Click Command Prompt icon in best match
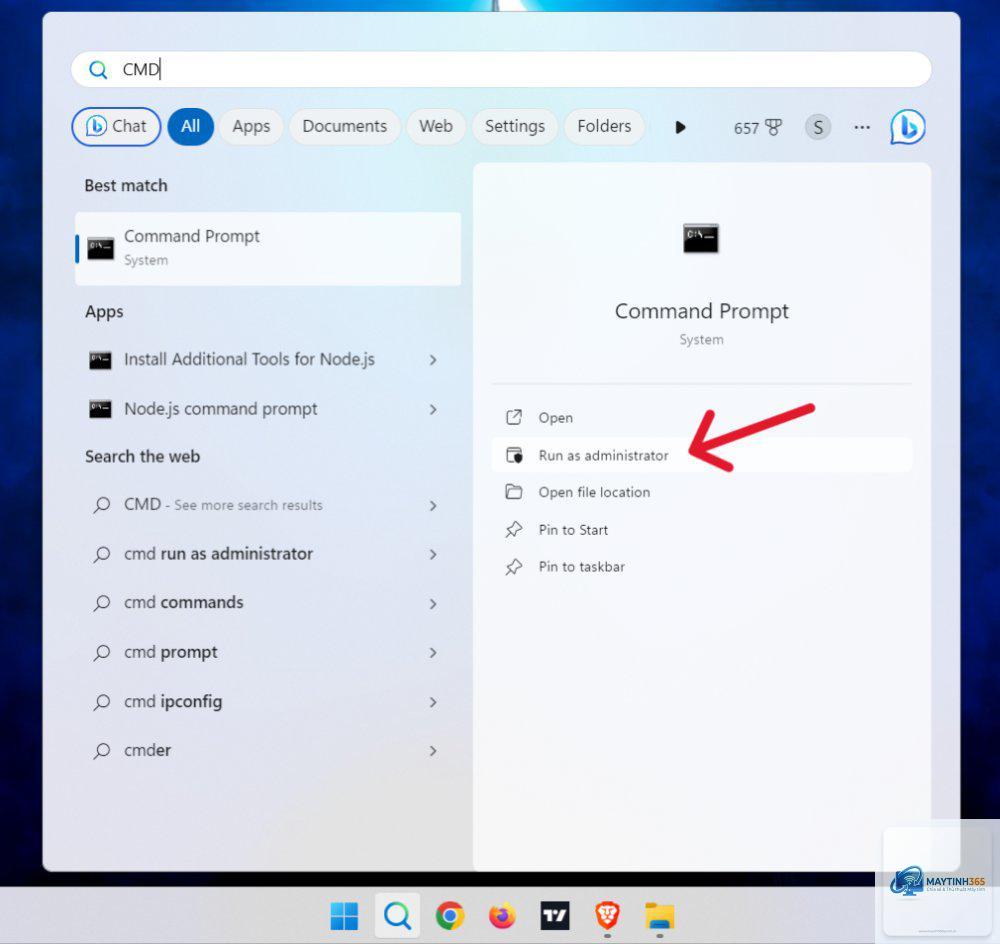1000x944 pixels. (x=100, y=248)
